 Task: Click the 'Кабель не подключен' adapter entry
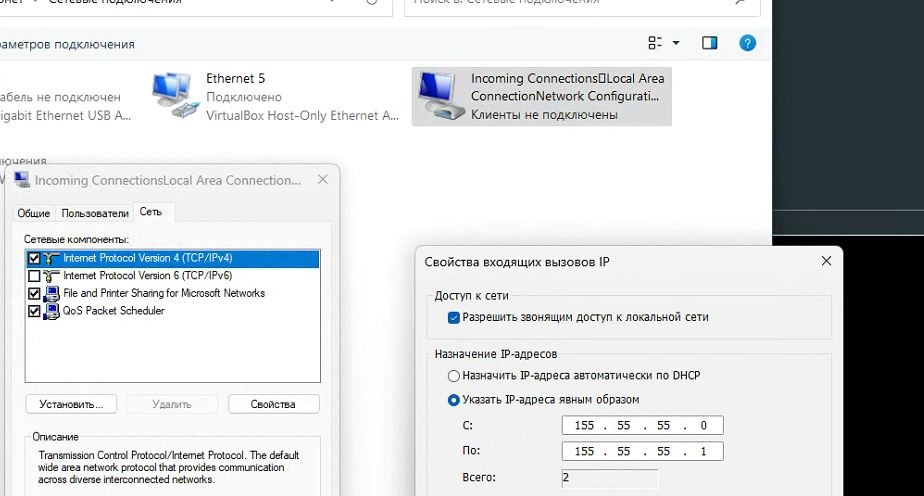tap(60, 97)
